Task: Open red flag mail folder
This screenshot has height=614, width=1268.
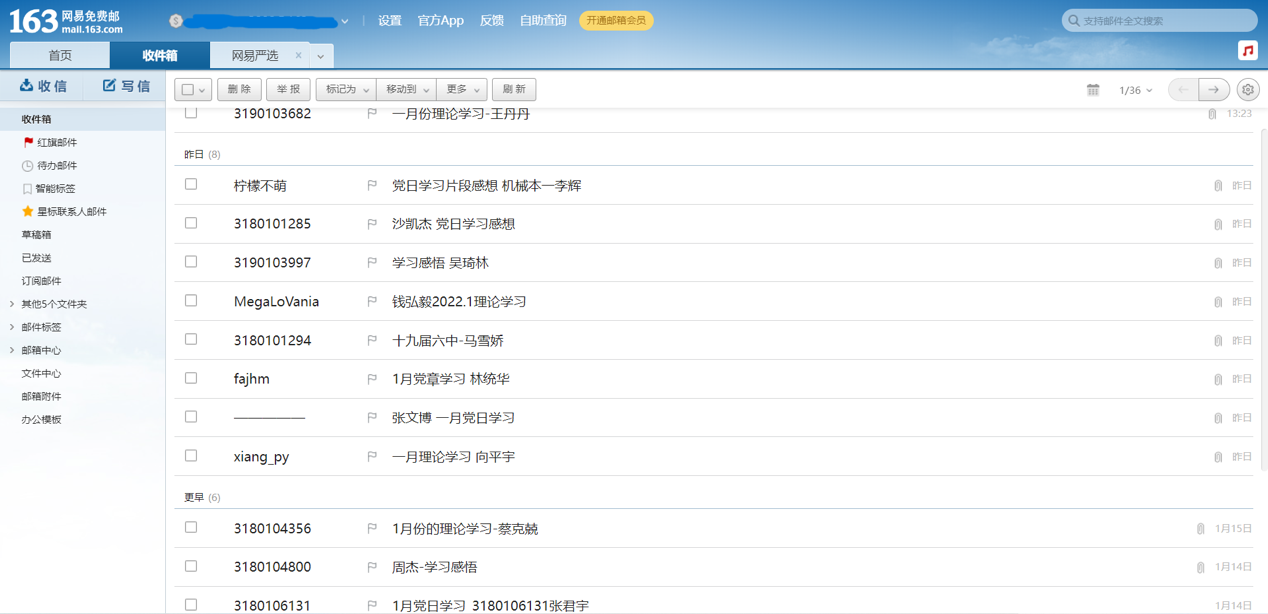Action: click(56, 143)
